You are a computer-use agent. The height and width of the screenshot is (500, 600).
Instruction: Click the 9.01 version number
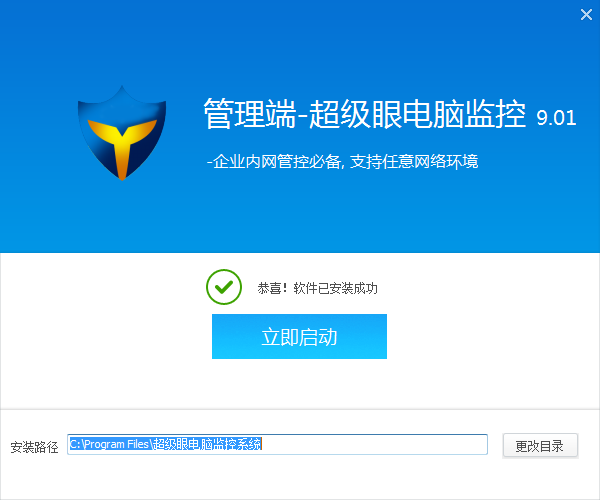pos(556,118)
